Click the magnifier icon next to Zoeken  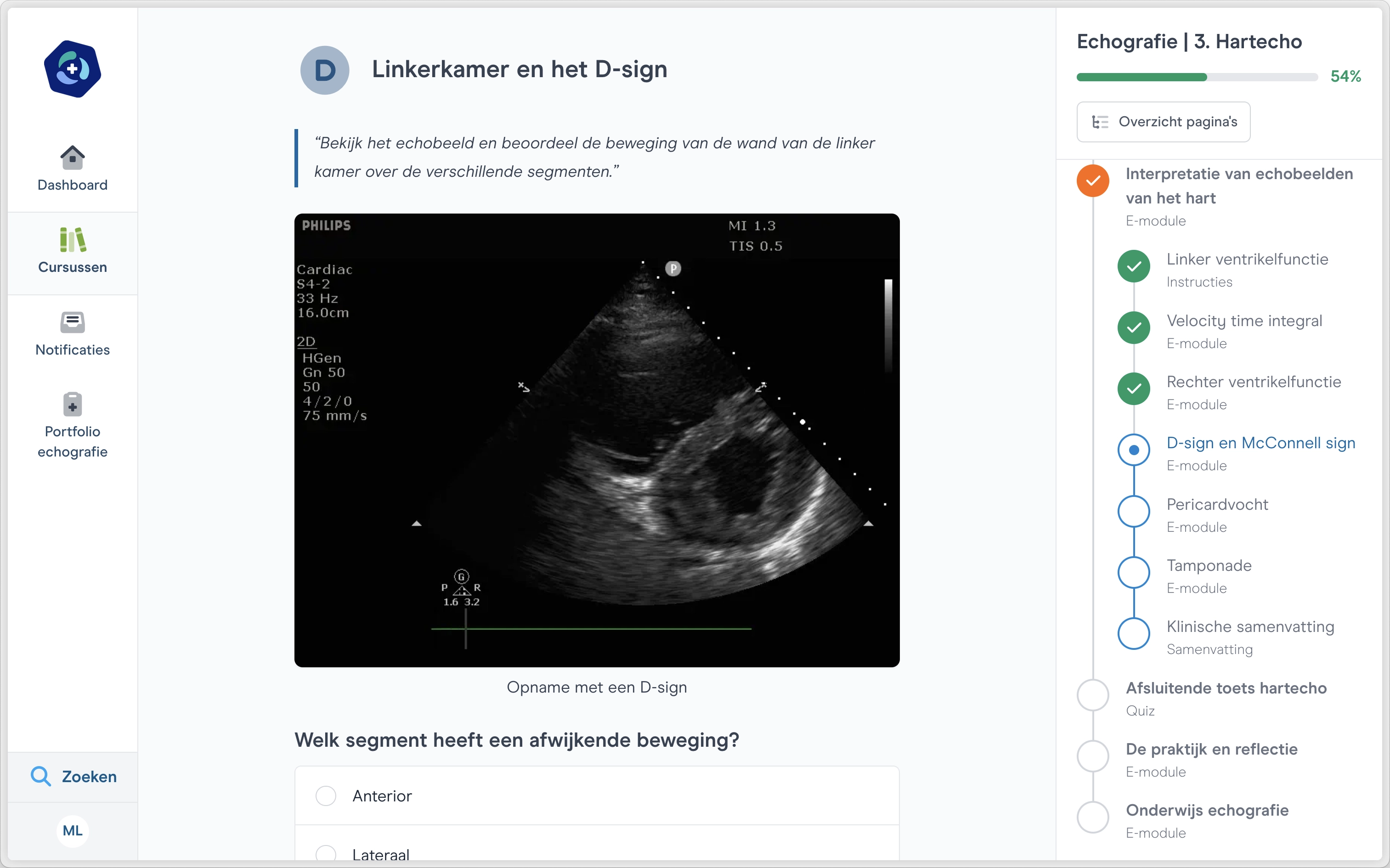click(41, 776)
